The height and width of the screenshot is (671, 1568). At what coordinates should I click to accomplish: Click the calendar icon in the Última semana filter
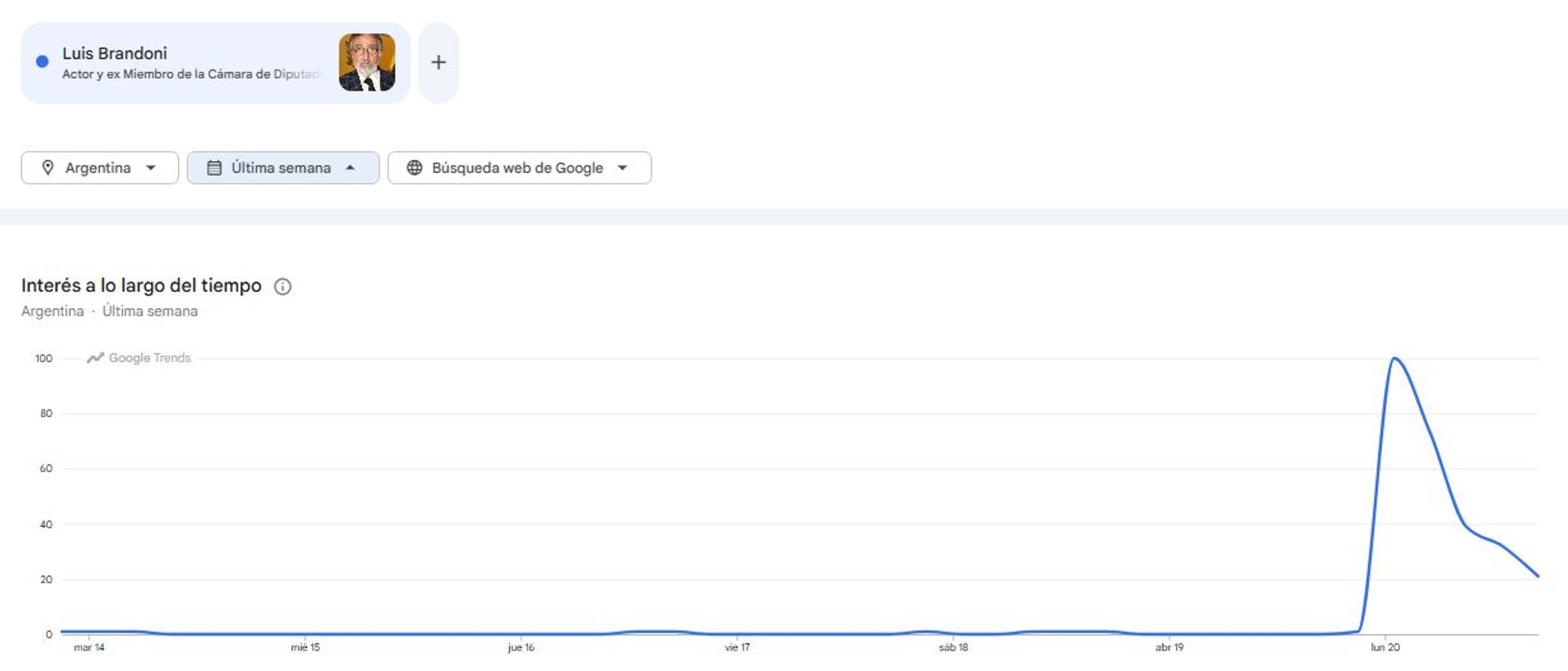(214, 168)
